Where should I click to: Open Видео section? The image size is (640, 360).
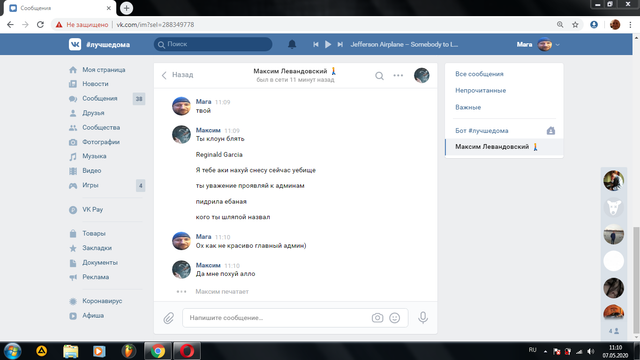(91, 171)
